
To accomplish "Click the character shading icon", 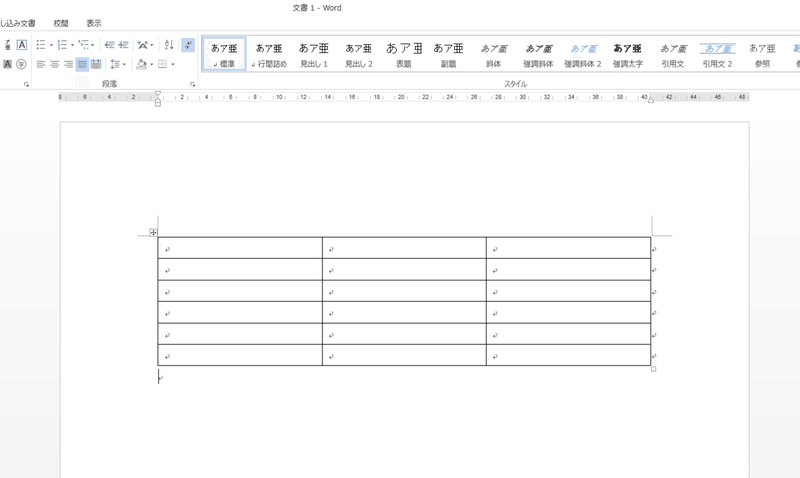I will (x=7, y=64).
